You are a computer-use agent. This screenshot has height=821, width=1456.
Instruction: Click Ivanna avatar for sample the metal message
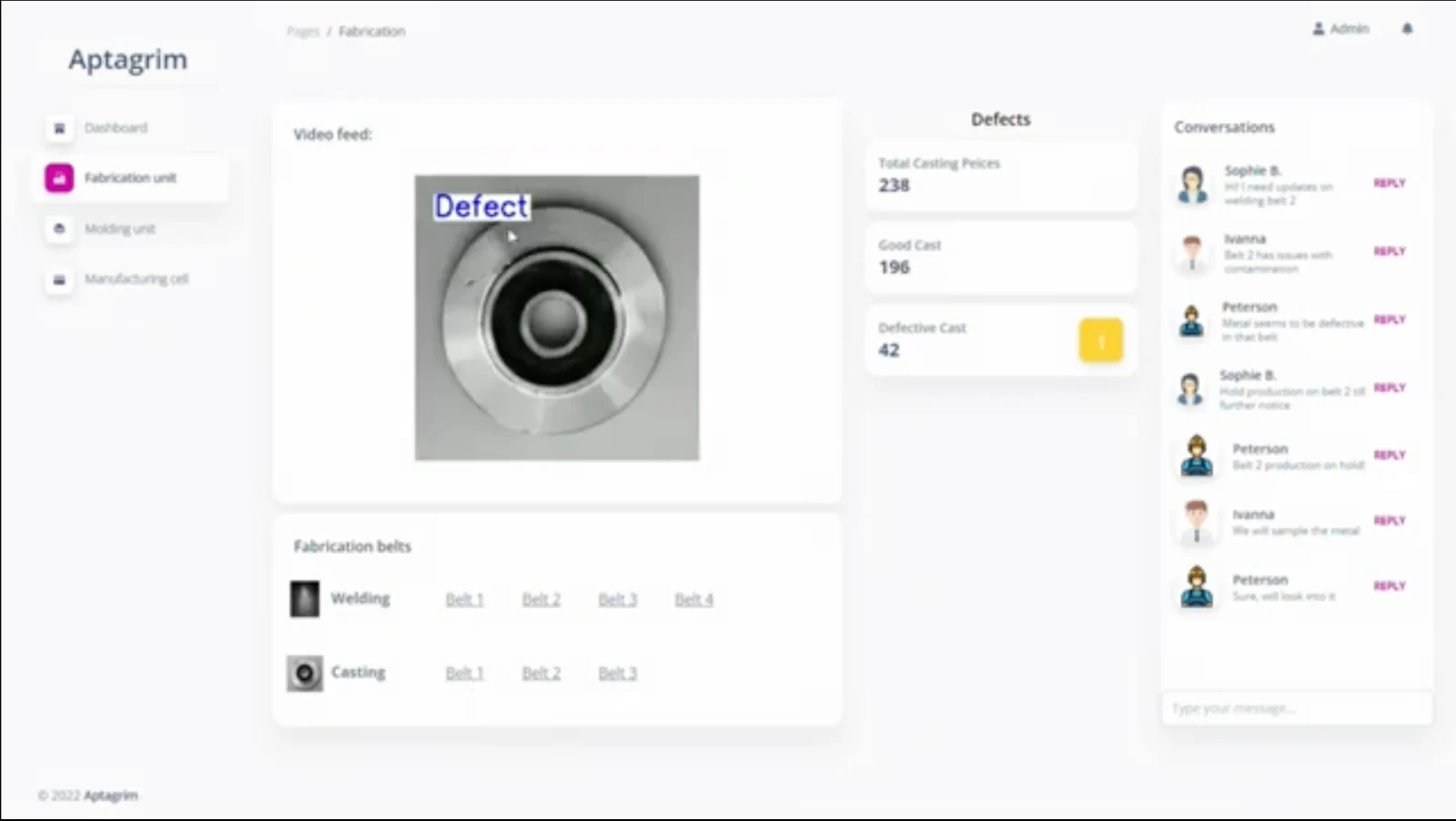1197,522
